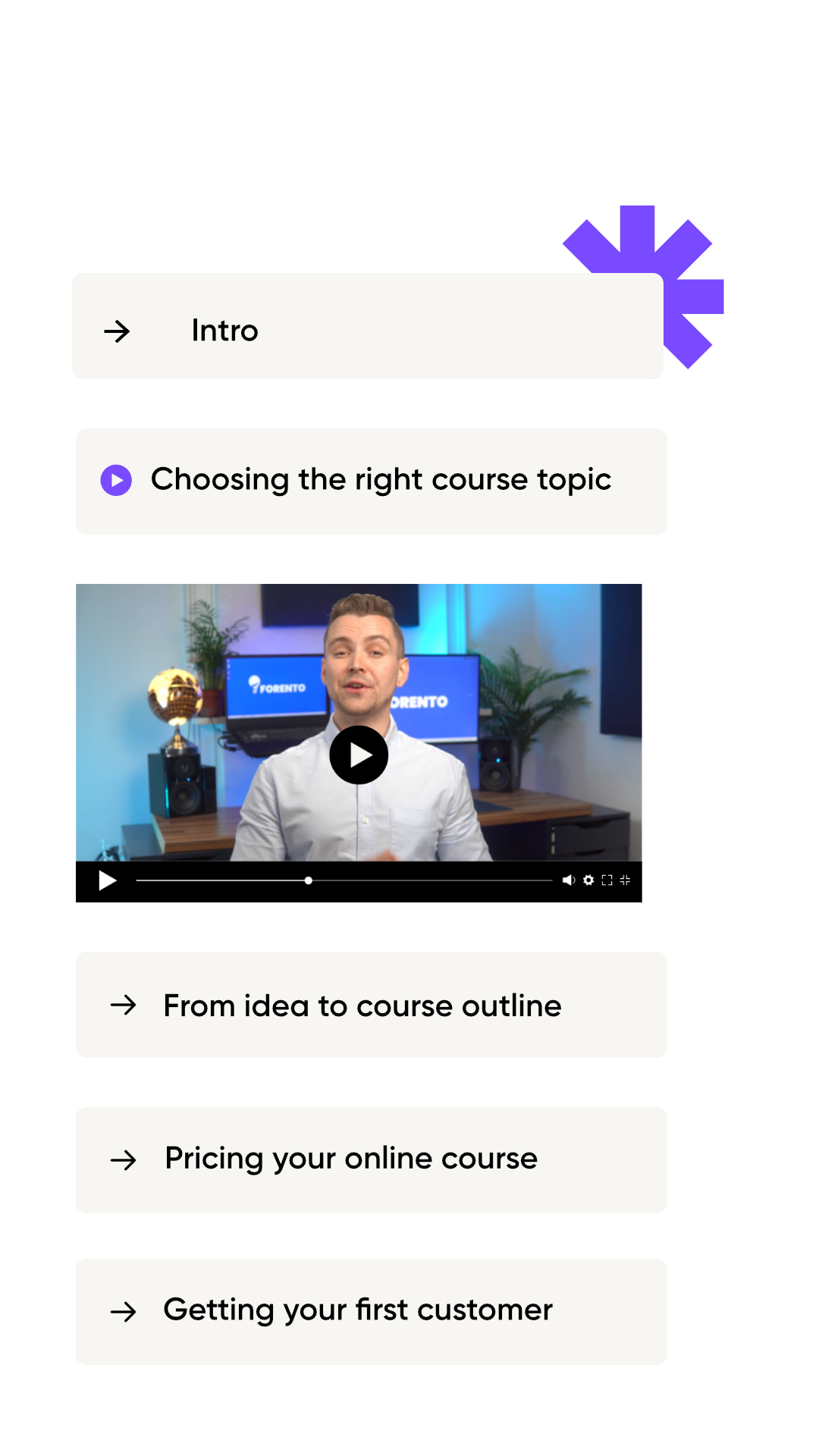The height and width of the screenshot is (1456, 819).
Task: Click the arrow beside Pricing your online course
Action: 123,1160
